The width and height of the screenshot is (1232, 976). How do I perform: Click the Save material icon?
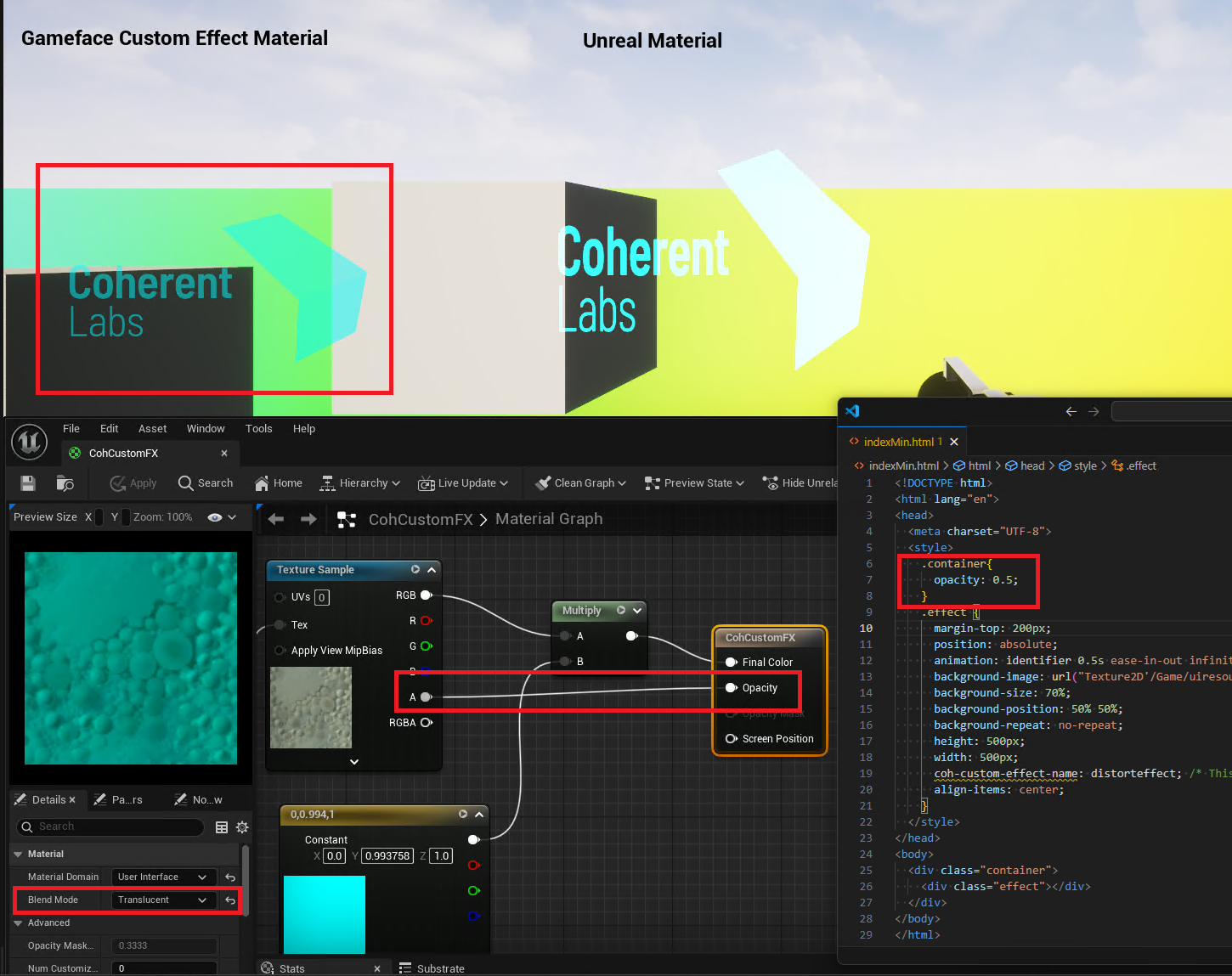[28, 483]
